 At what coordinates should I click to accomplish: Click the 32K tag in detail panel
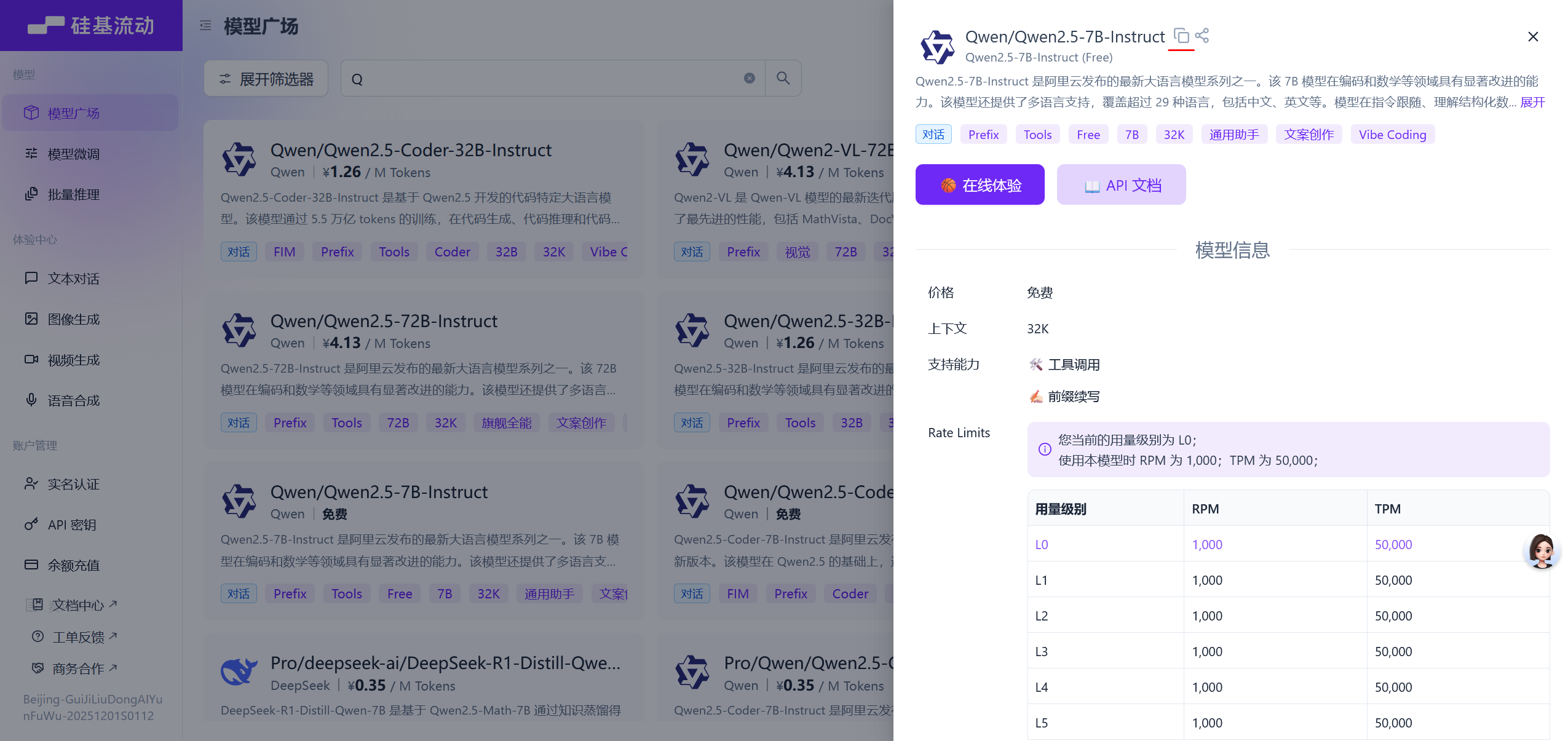click(1174, 135)
